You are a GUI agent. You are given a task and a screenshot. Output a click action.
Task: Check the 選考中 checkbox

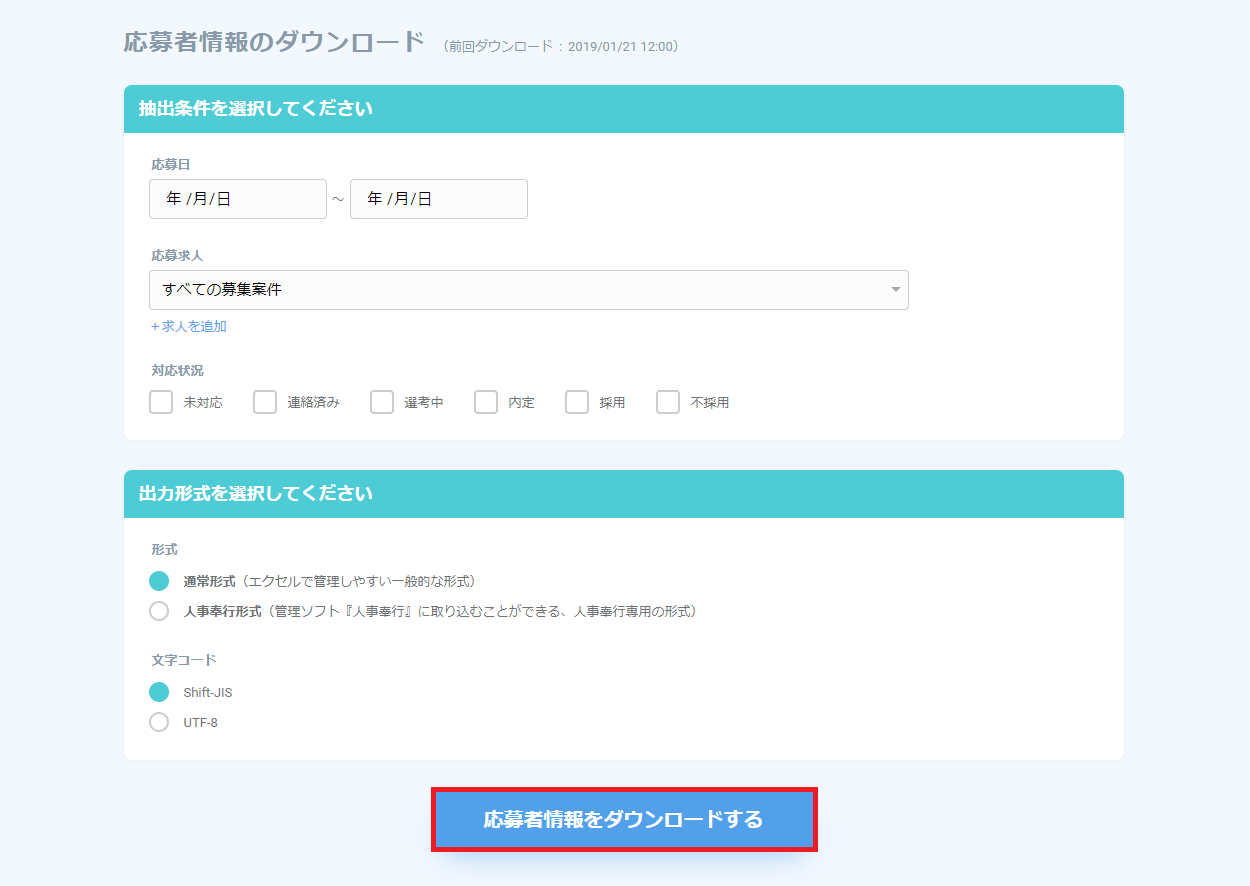click(382, 402)
